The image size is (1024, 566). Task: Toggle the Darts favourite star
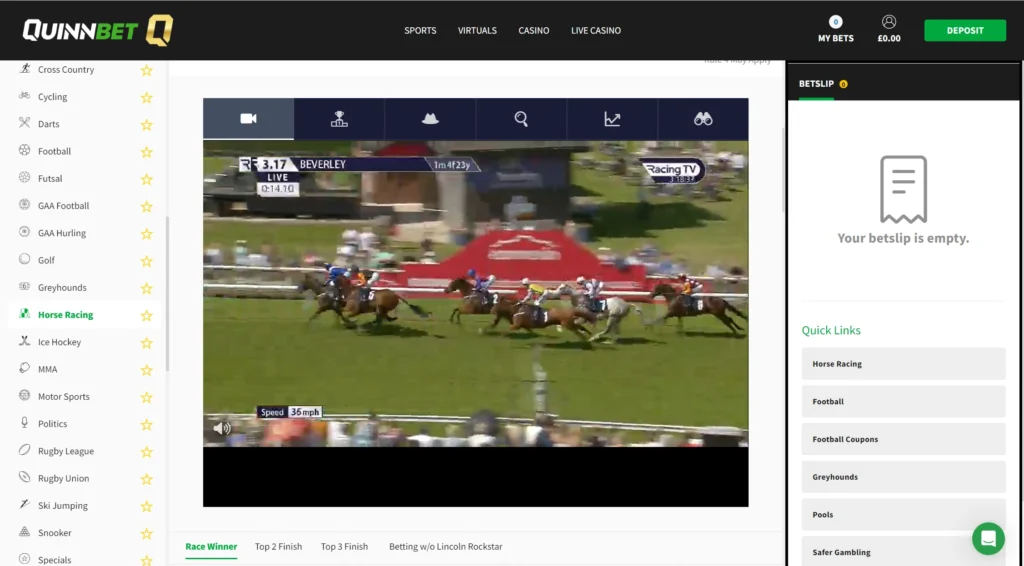point(147,124)
